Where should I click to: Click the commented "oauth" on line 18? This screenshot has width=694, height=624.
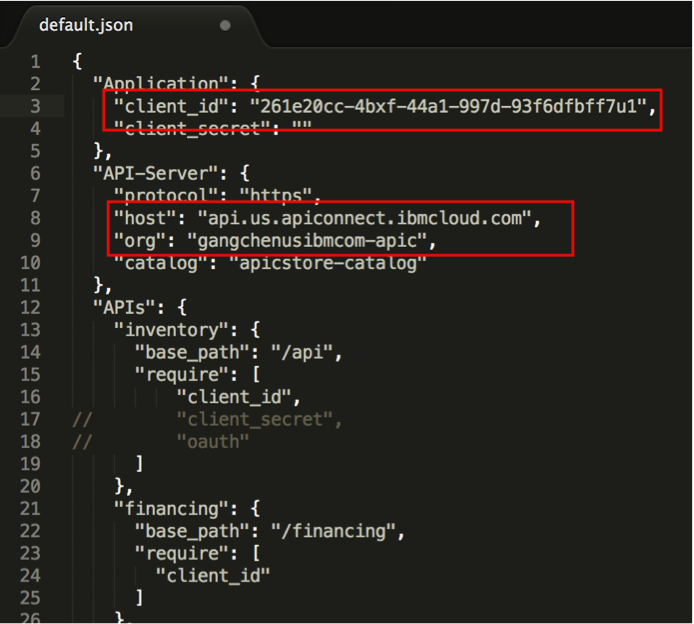coord(213,442)
